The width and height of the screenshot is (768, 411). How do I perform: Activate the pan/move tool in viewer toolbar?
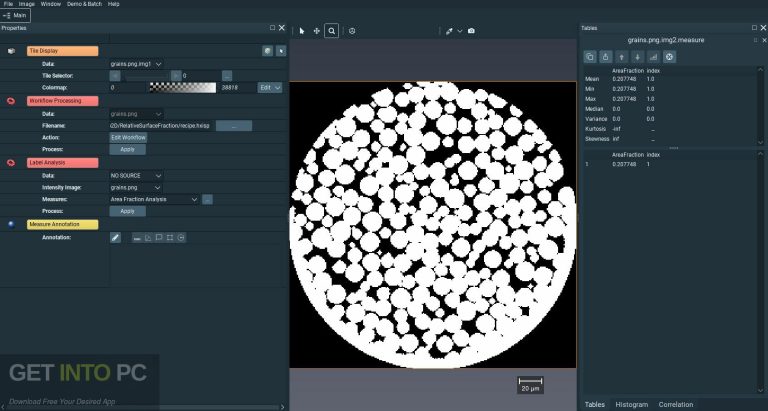[x=317, y=31]
